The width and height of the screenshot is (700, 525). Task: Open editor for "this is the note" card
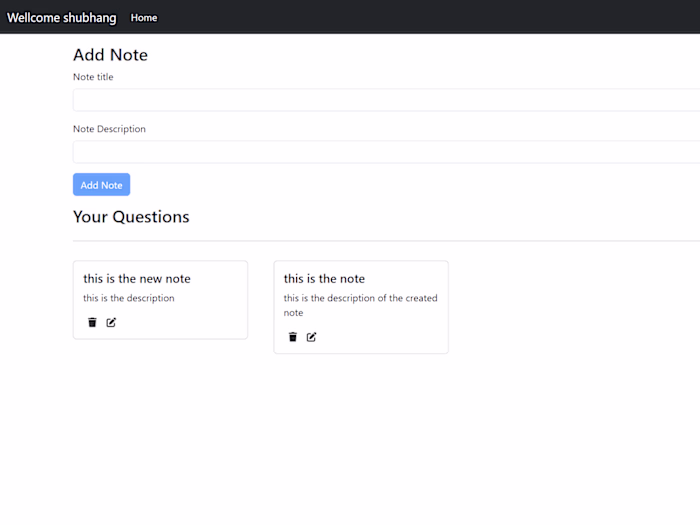311,337
